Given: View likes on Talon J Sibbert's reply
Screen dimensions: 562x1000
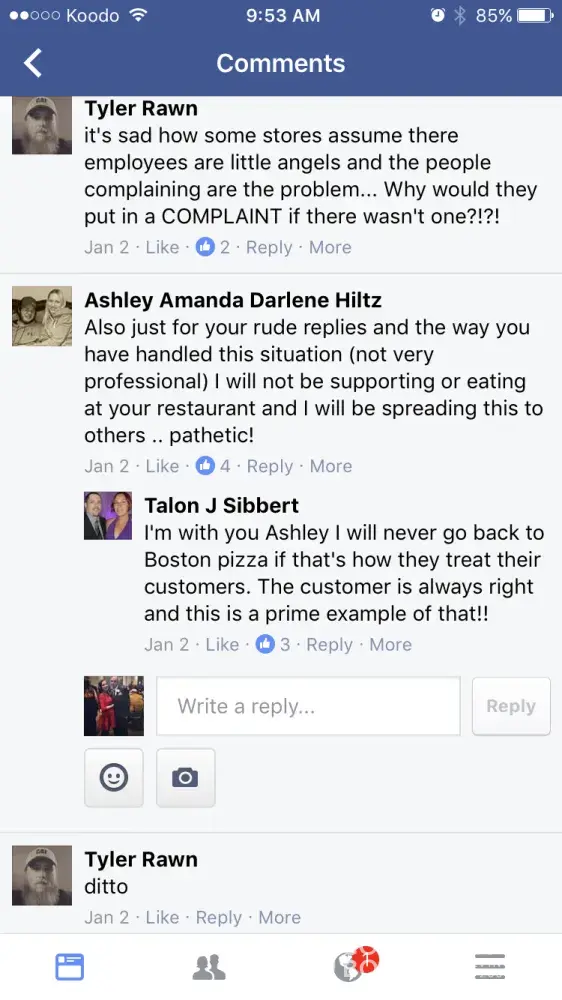Looking at the screenshot, I should [x=265, y=645].
